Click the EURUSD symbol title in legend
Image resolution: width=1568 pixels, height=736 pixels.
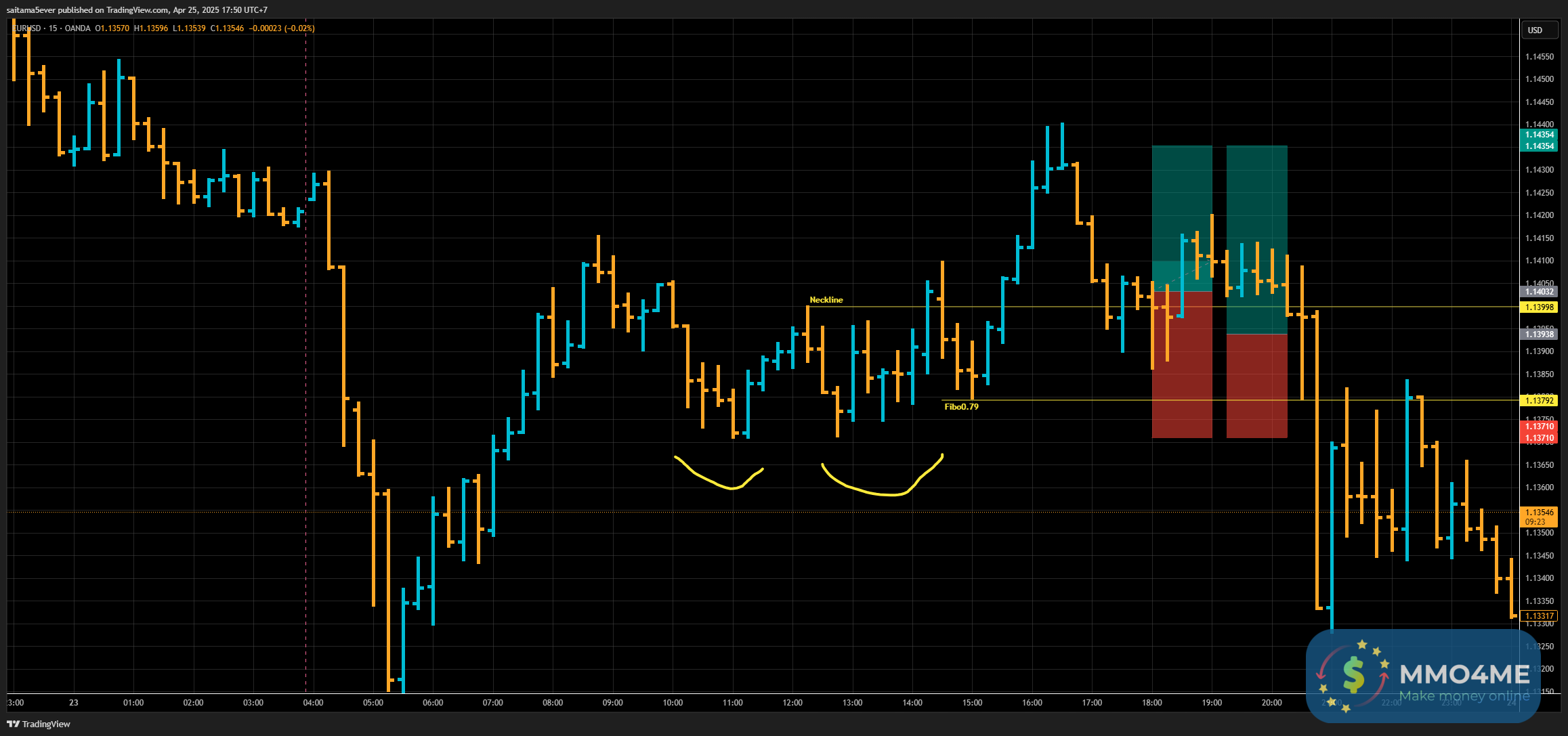click(28, 28)
